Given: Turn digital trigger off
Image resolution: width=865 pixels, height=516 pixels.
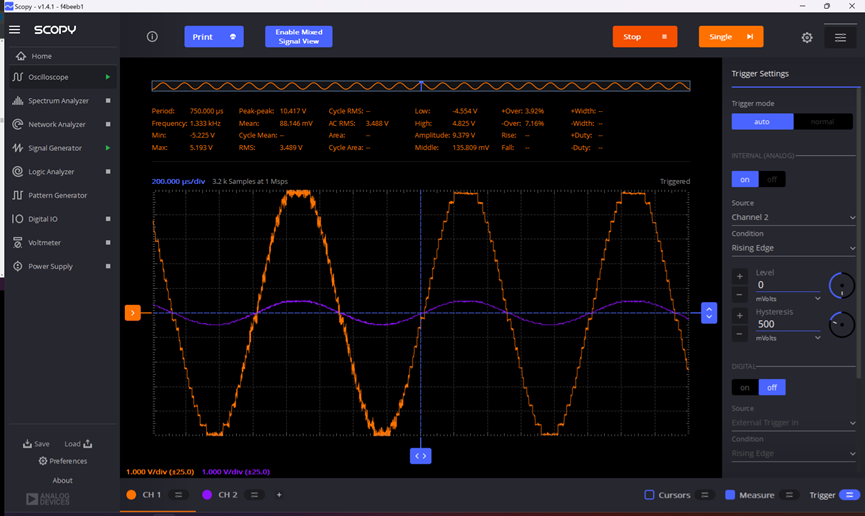Looking at the screenshot, I should pyautogui.click(x=772, y=388).
